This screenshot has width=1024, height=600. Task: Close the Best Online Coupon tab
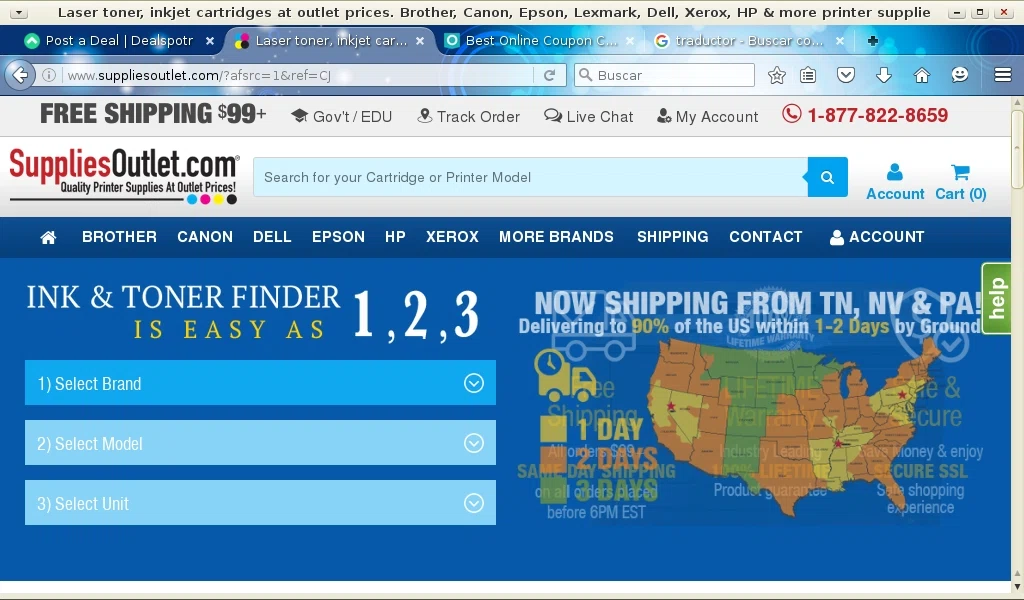tap(630, 40)
